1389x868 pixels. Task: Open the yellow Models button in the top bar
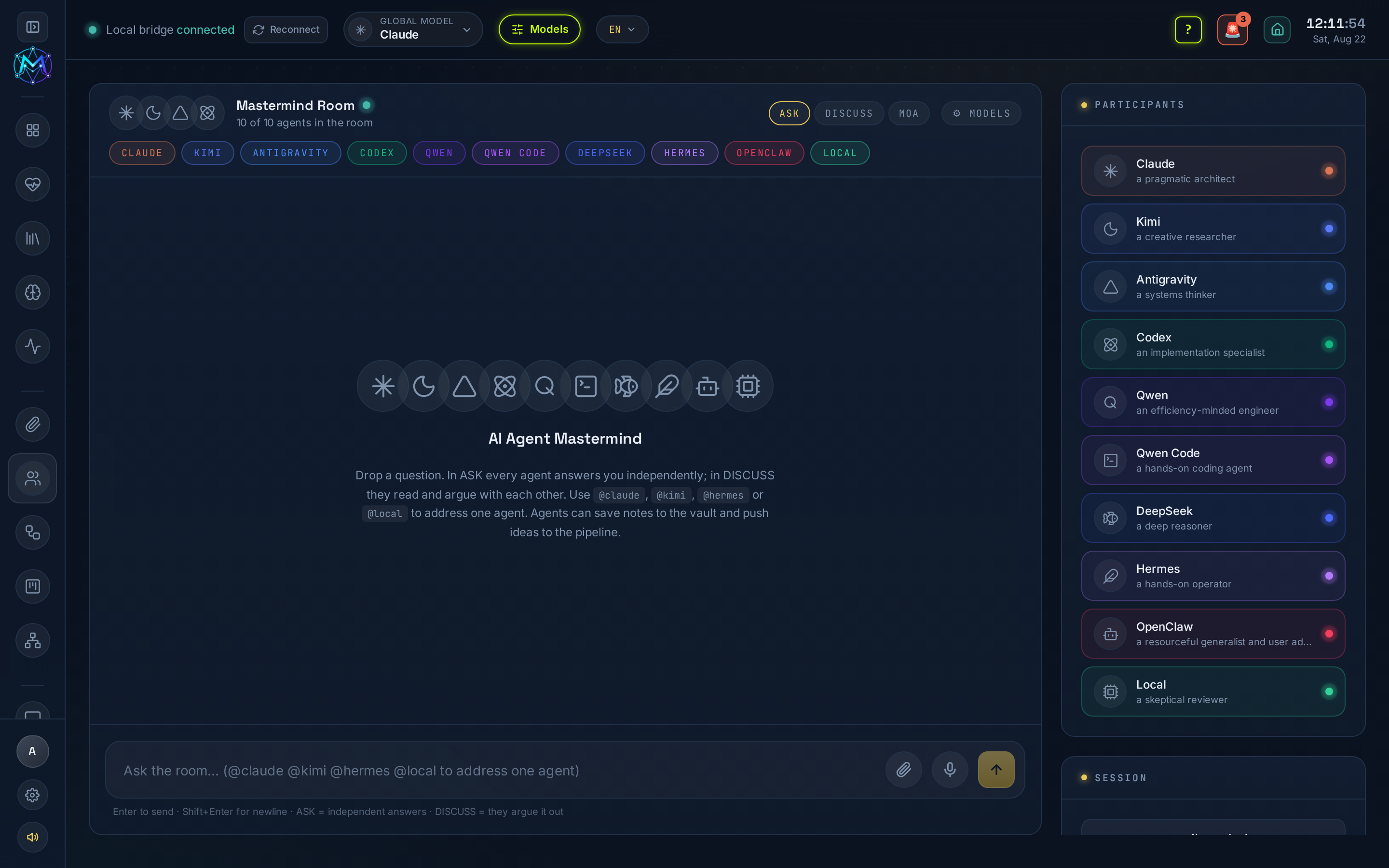(540, 29)
